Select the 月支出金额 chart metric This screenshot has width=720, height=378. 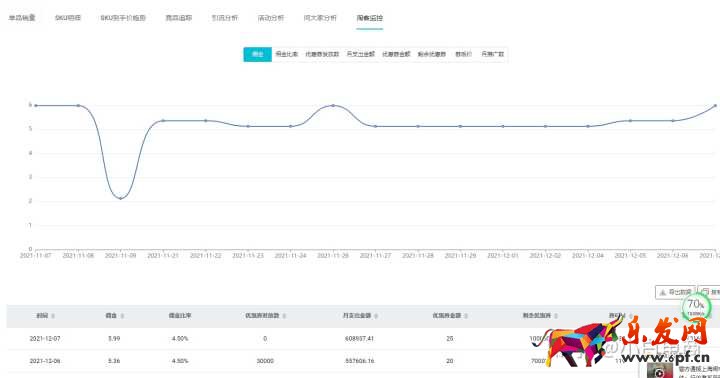360,54
